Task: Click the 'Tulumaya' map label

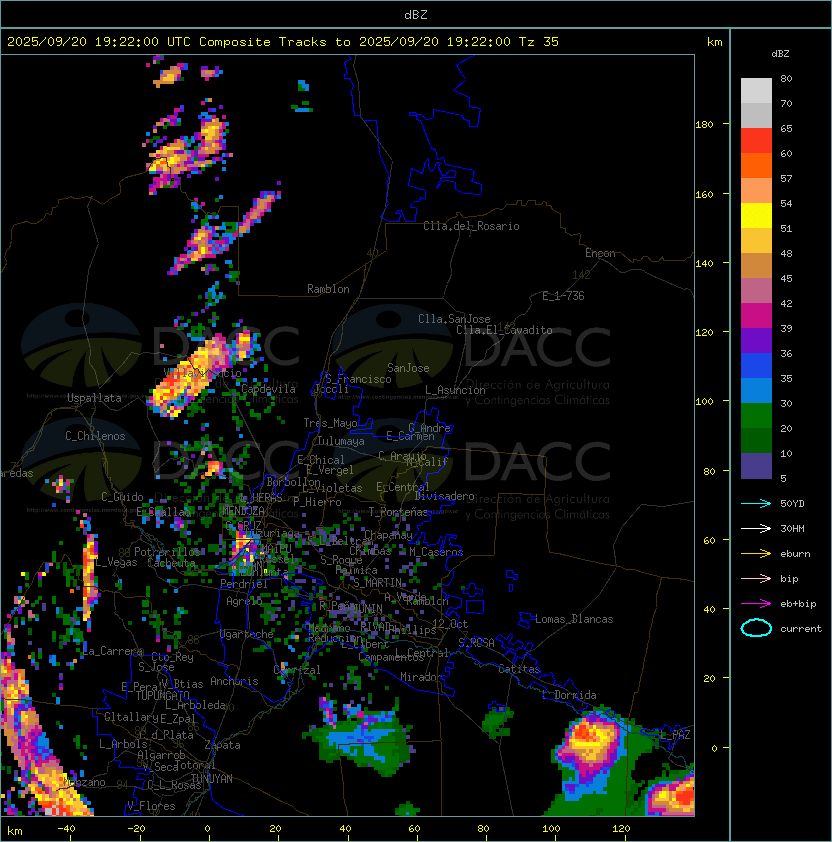Action: (x=341, y=441)
